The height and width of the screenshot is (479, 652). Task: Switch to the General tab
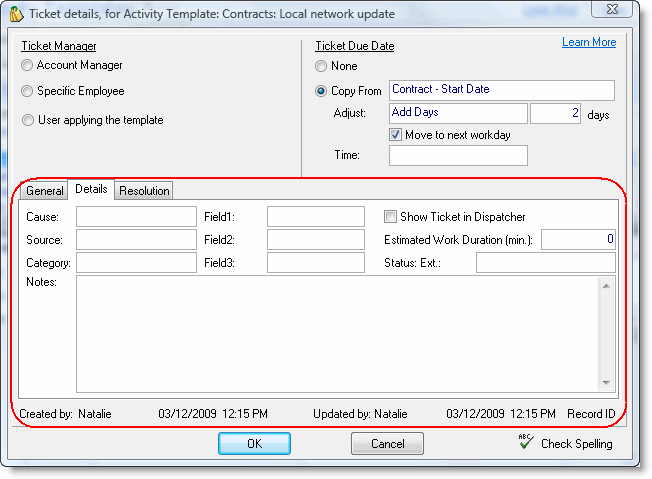pos(44,191)
